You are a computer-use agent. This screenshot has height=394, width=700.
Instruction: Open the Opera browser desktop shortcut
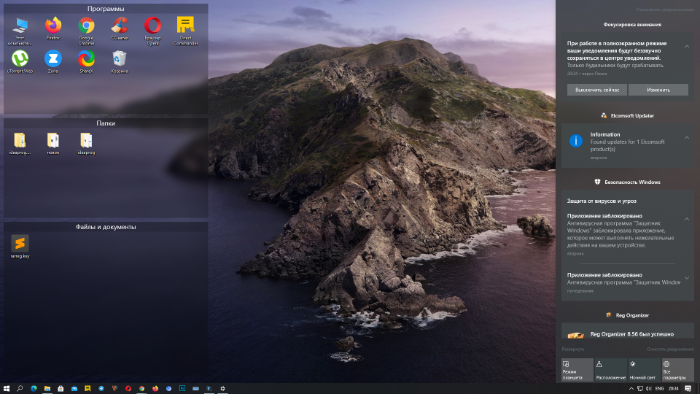pos(153,31)
